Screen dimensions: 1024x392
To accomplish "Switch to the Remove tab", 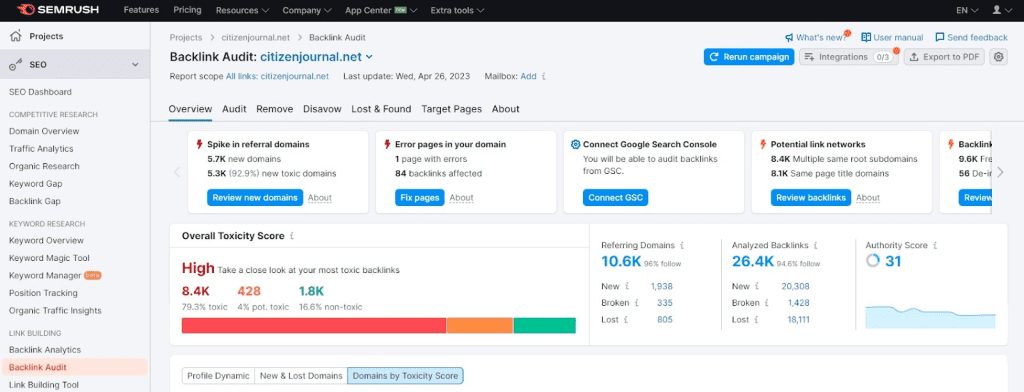I will 274,109.
